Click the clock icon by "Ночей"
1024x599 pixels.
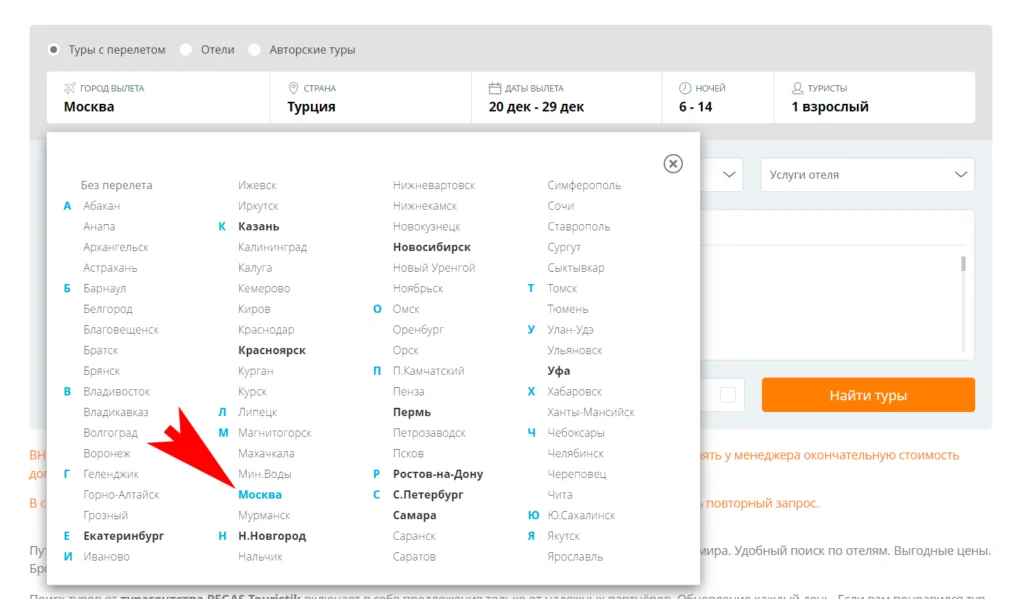[684, 88]
